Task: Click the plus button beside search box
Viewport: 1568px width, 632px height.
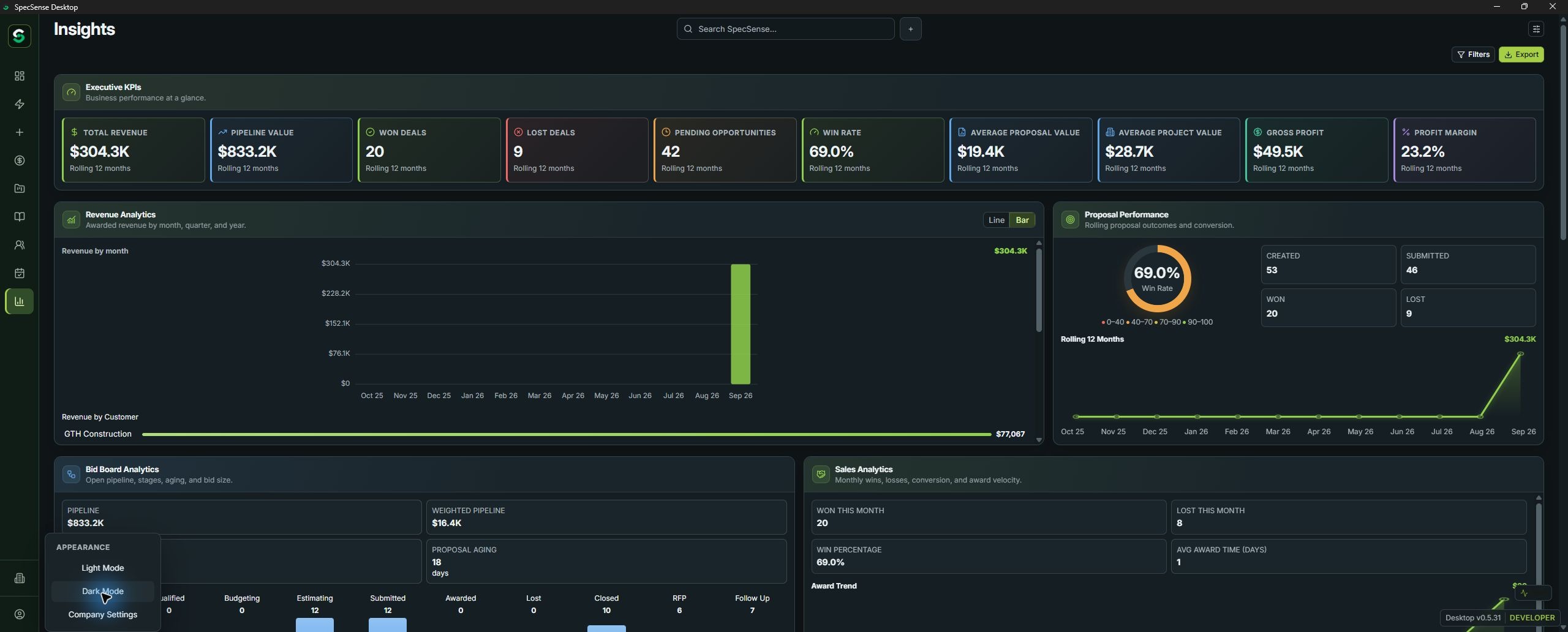Action: [911, 29]
